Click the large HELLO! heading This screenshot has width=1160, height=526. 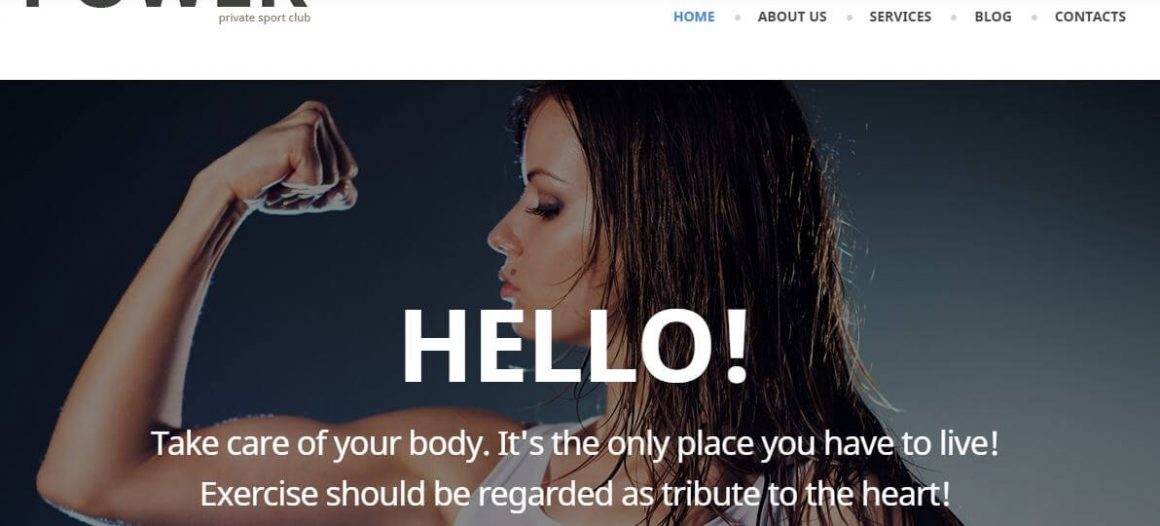576,345
